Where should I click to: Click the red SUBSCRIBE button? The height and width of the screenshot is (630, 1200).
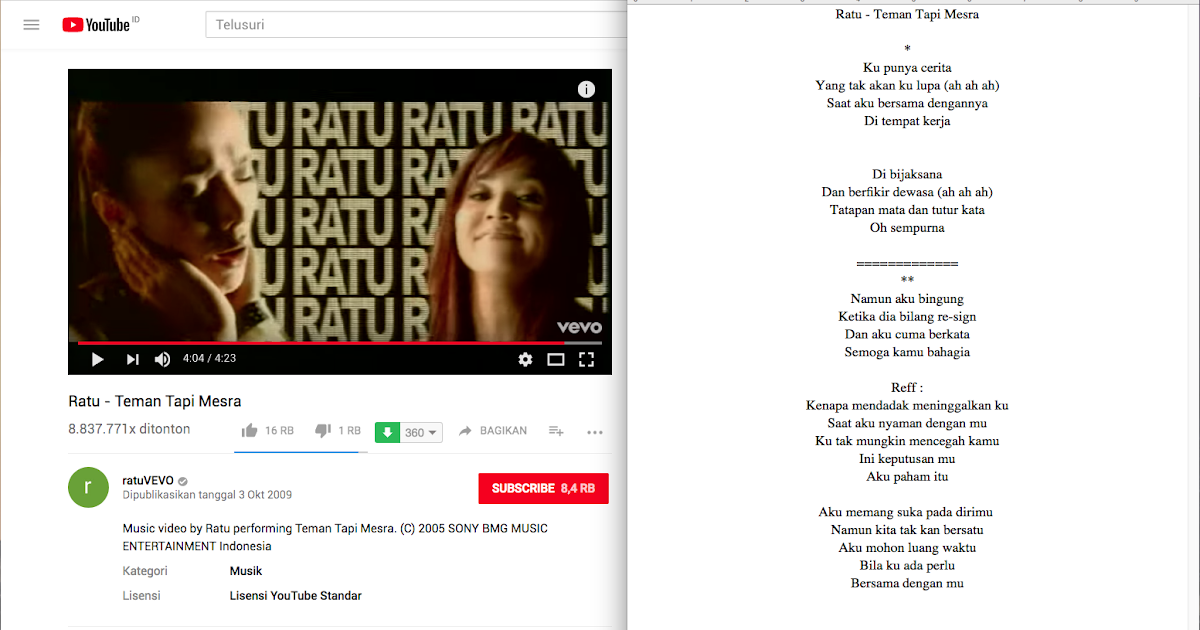543,488
